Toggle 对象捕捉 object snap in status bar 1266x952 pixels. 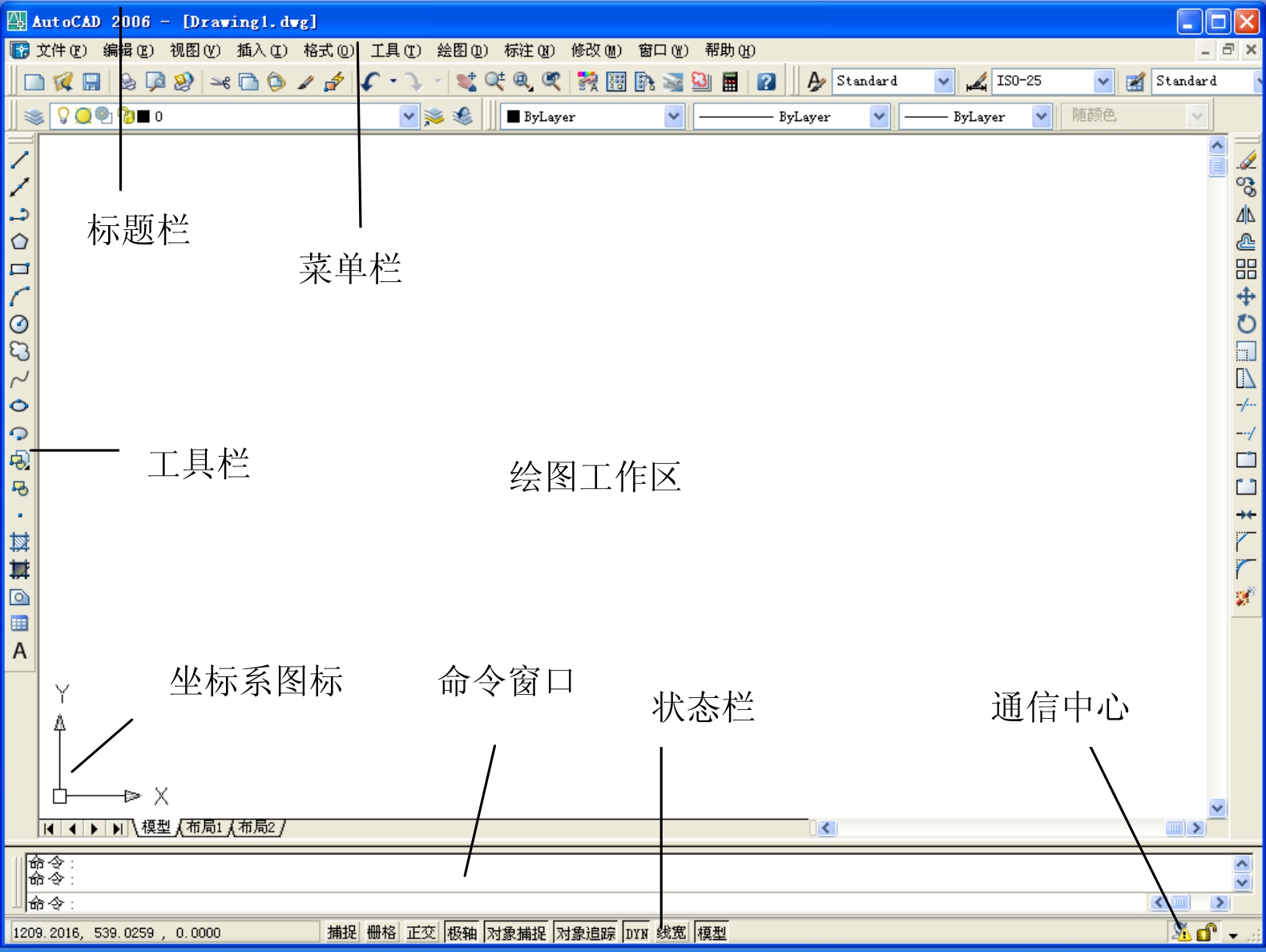(516, 932)
